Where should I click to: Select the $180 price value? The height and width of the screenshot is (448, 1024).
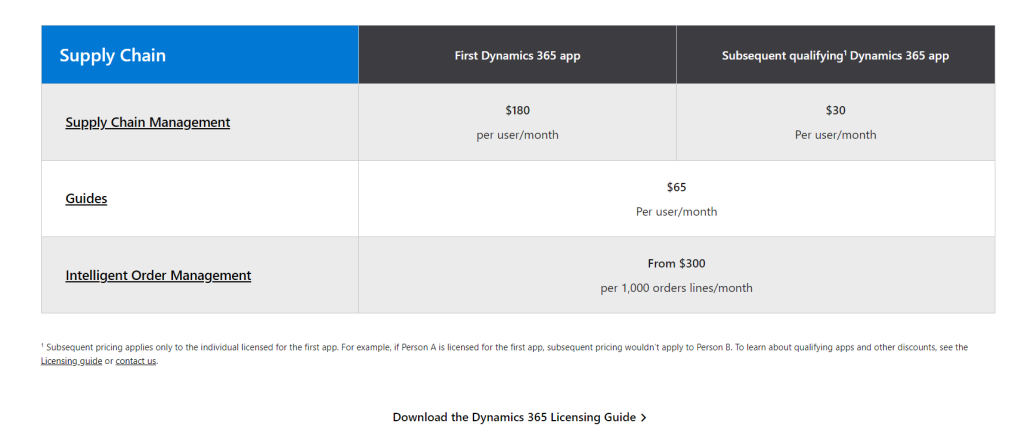coord(517,110)
